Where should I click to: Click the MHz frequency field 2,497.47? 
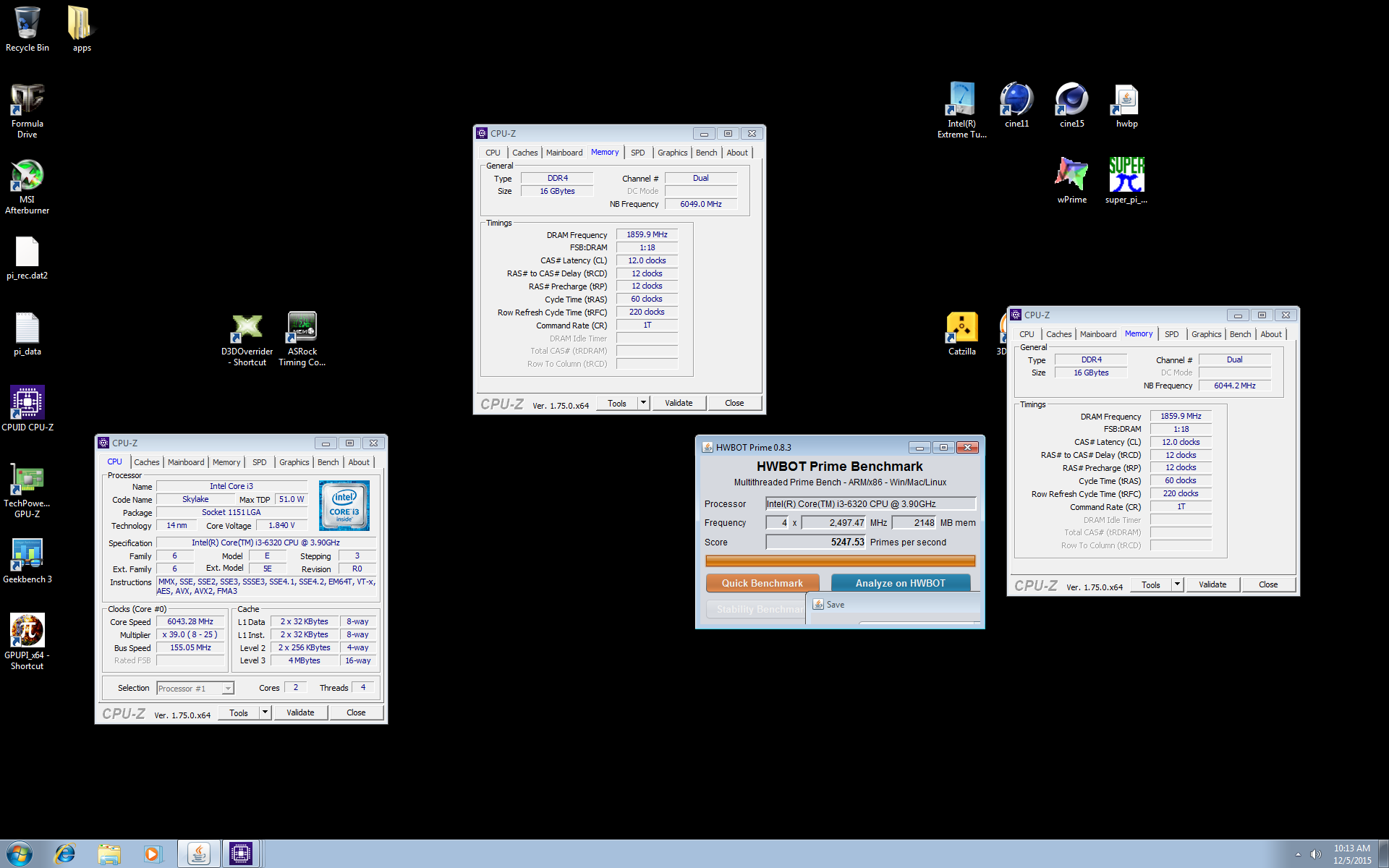[x=833, y=522]
